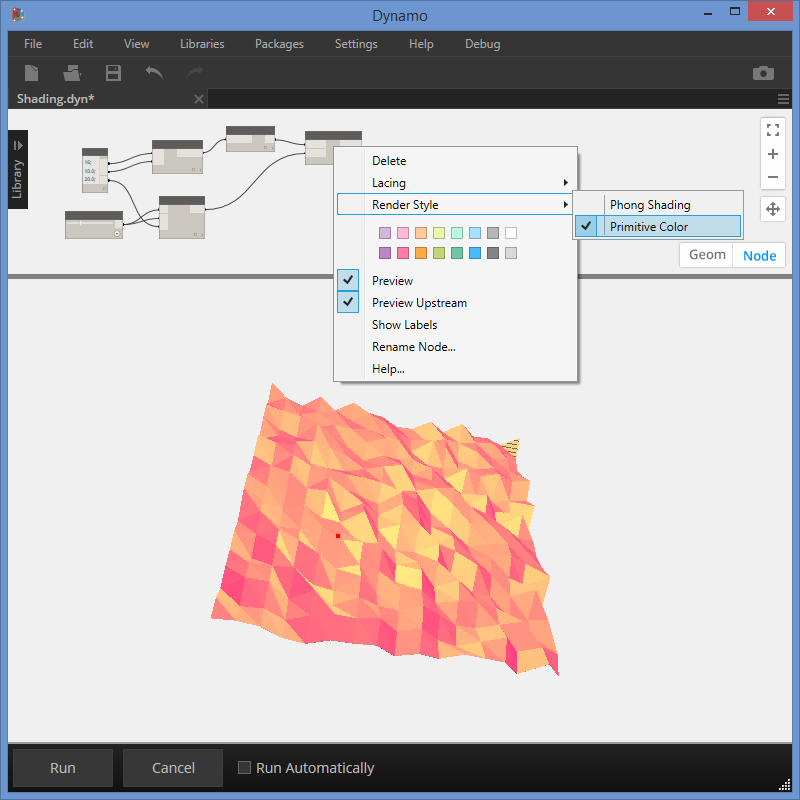Open the File menu
800x800 pixels.
tap(33, 44)
